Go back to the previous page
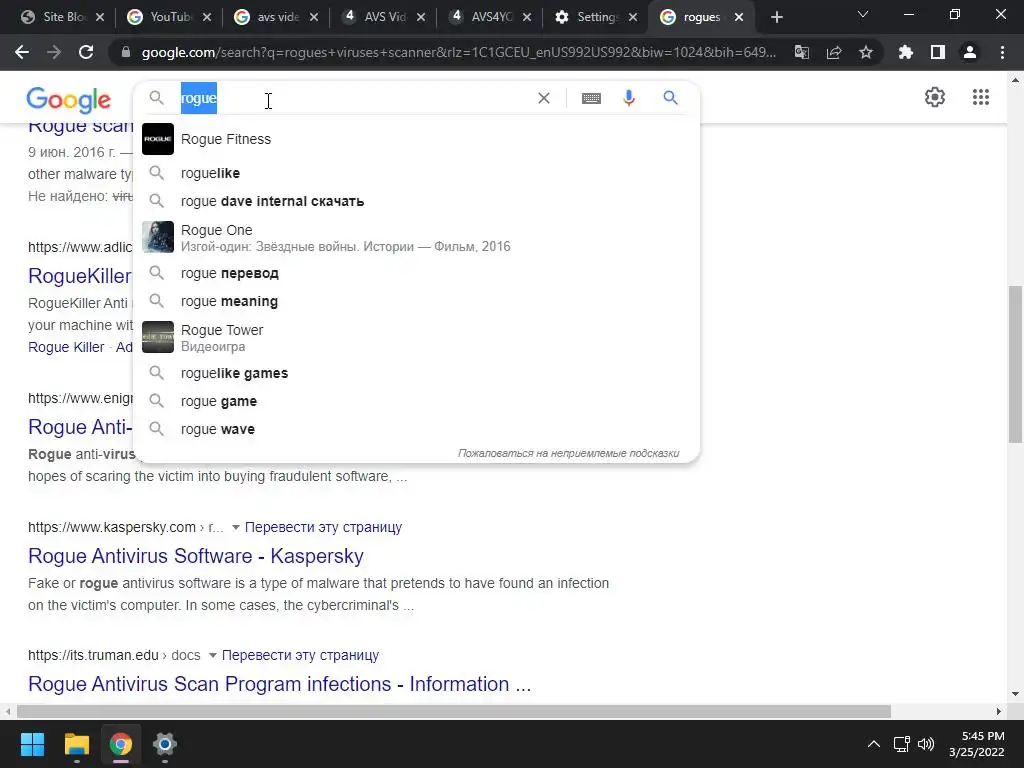The image size is (1024, 768). tap(22, 52)
